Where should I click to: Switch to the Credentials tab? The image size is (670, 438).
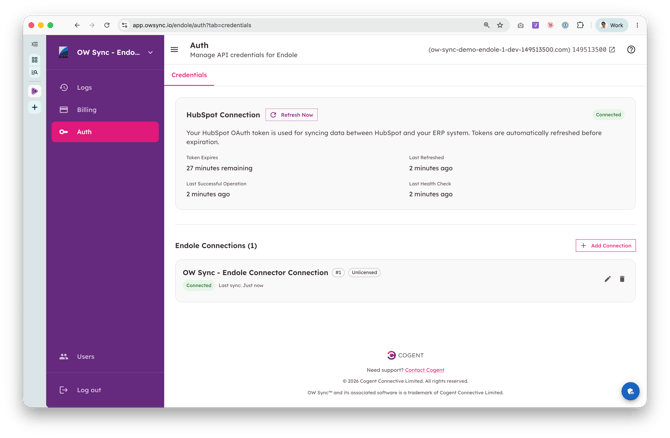189,75
